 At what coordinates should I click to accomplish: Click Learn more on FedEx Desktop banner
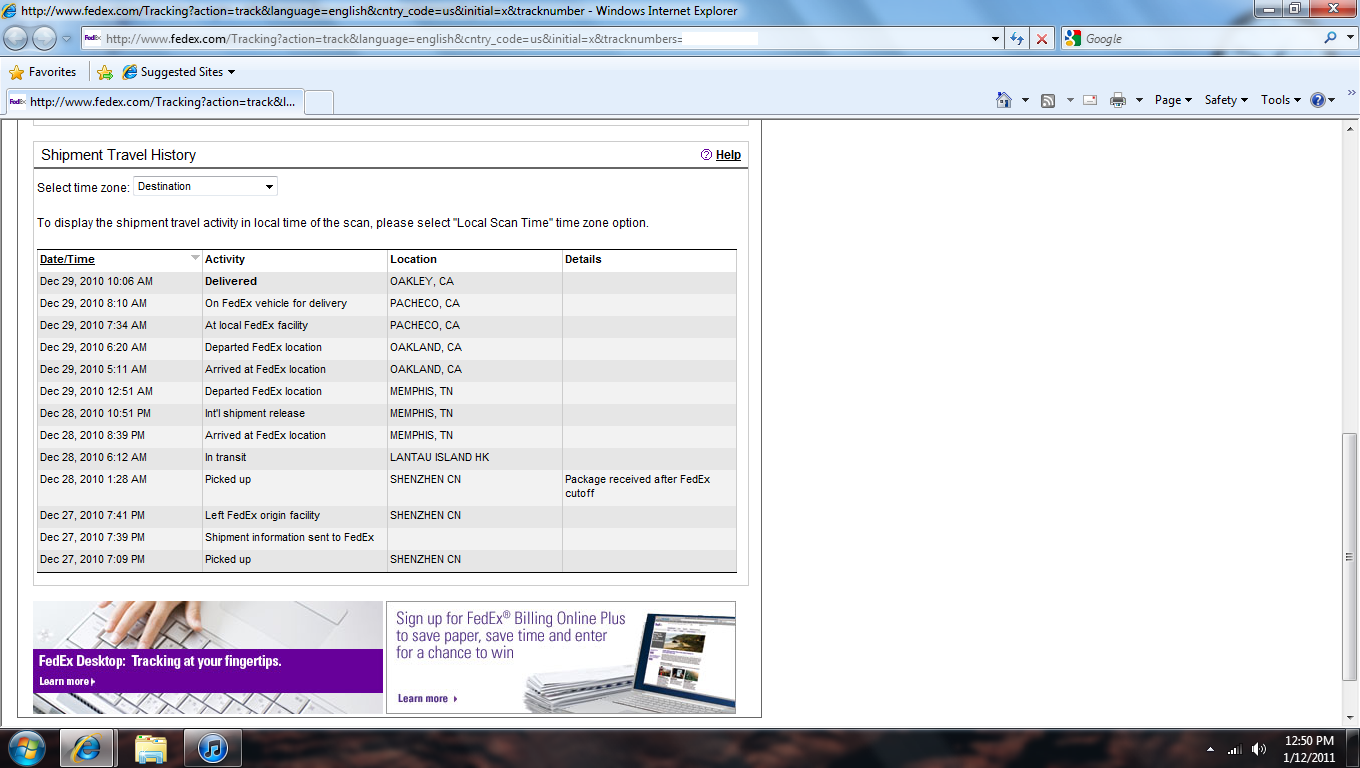click(x=67, y=682)
